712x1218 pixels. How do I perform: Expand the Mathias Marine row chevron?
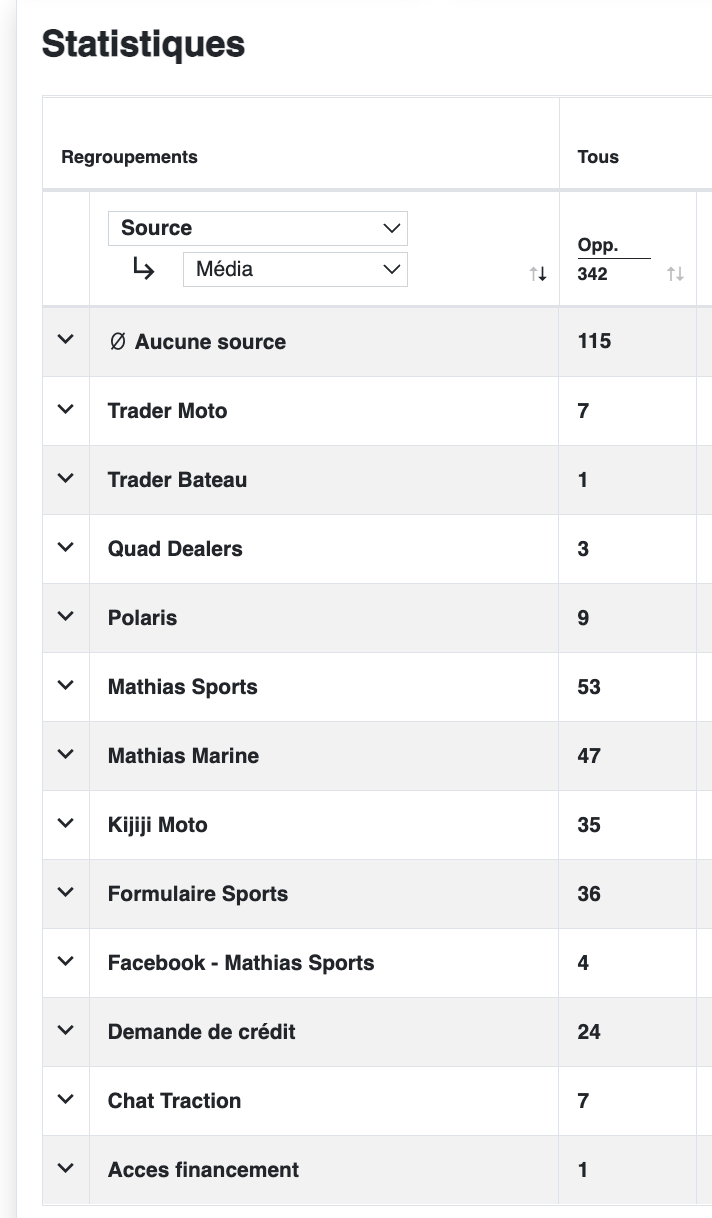(x=66, y=754)
